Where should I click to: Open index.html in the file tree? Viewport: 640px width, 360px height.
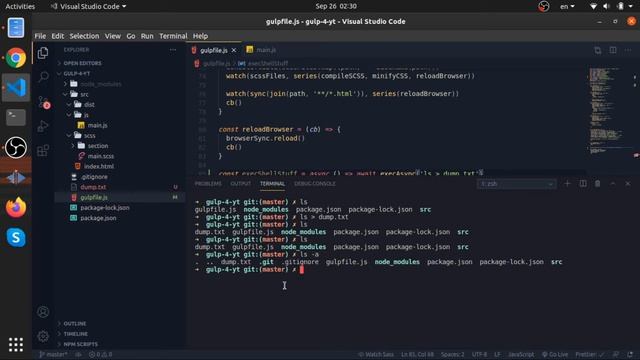click(x=99, y=167)
